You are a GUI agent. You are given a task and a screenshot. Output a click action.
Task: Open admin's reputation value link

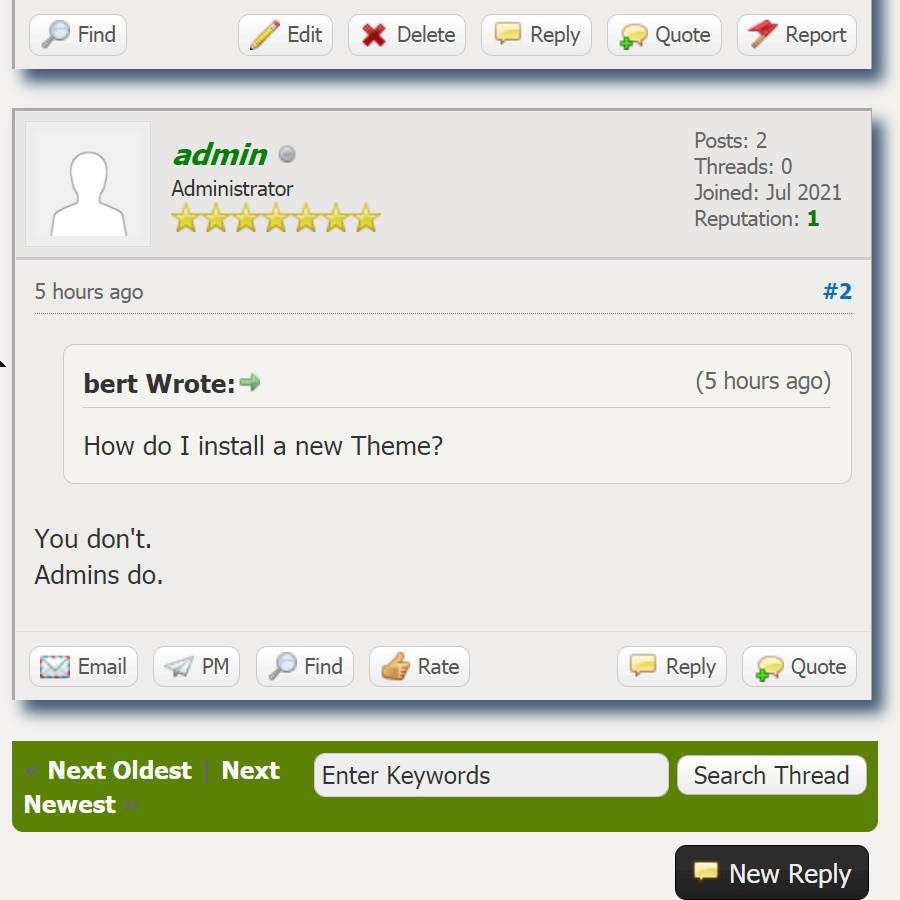coord(813,218)
